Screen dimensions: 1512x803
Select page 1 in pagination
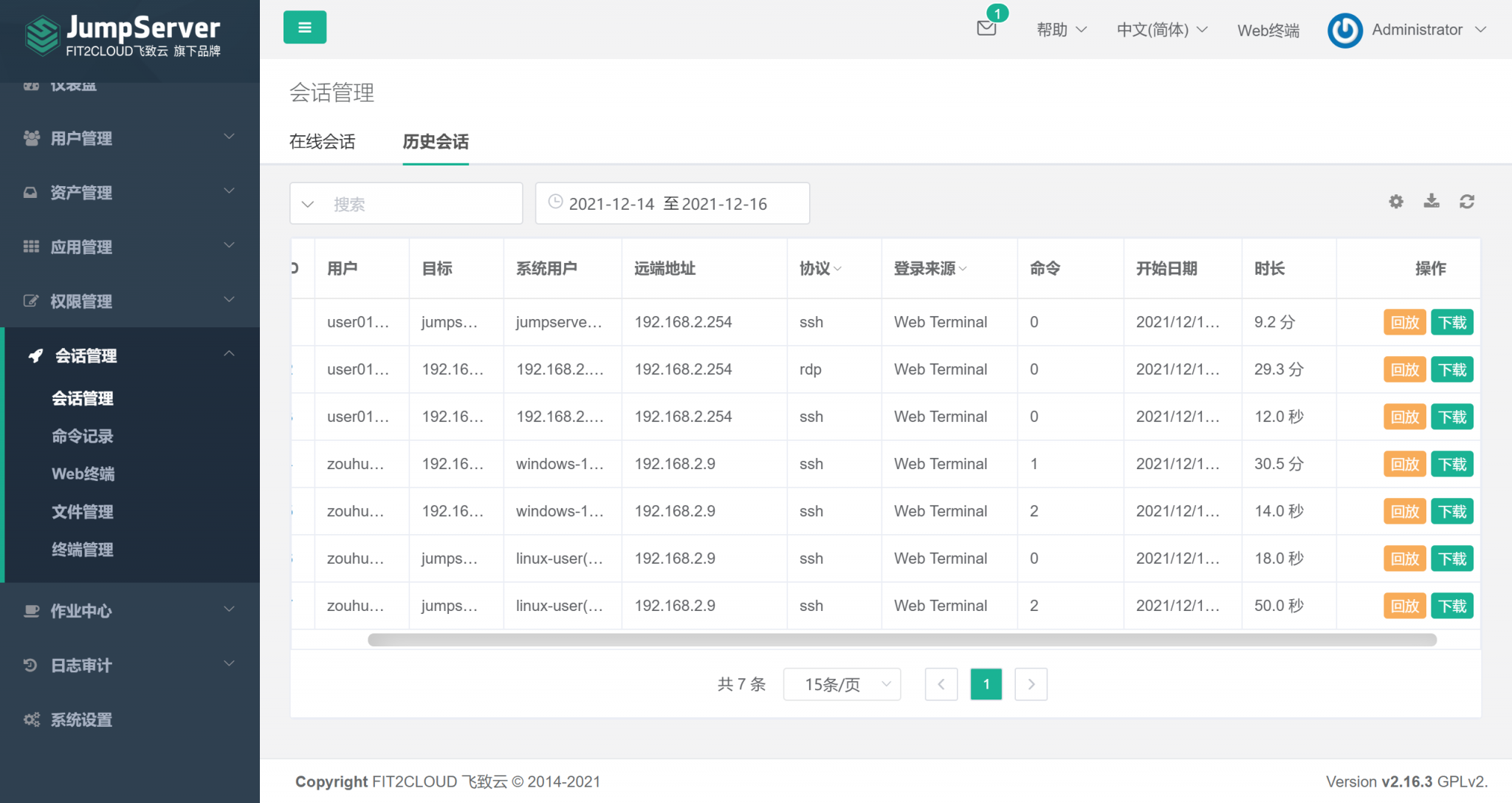click(986, 684)
